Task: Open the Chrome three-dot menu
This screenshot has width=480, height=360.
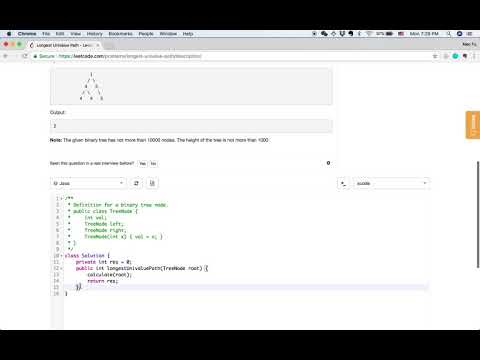Action: pos(474,56)
